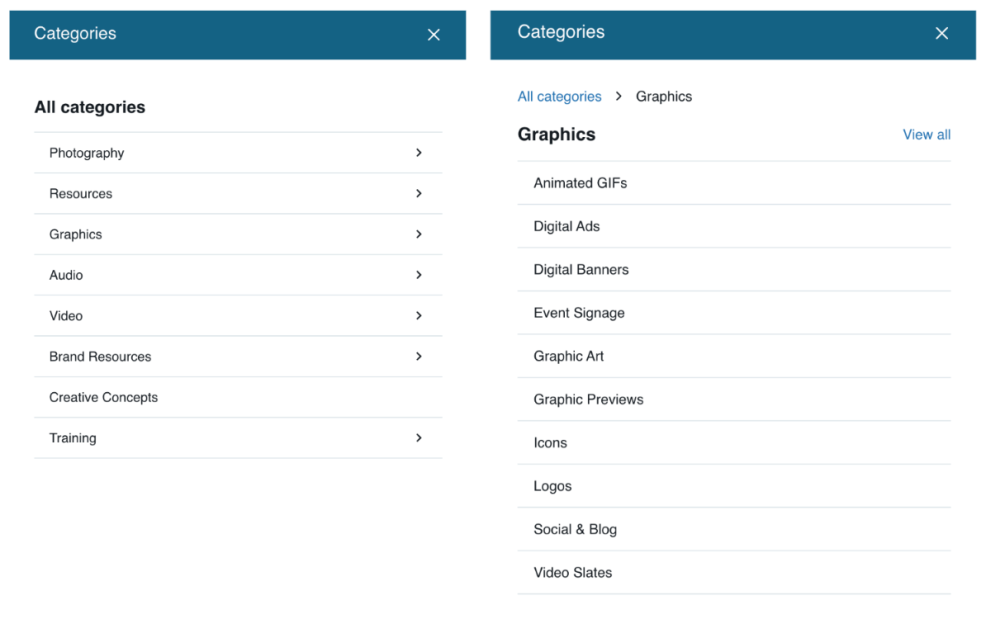Choose the Video Slates subcategory
Image resolution: width=986 pixels, height=624 pixels.
[572, 573]
